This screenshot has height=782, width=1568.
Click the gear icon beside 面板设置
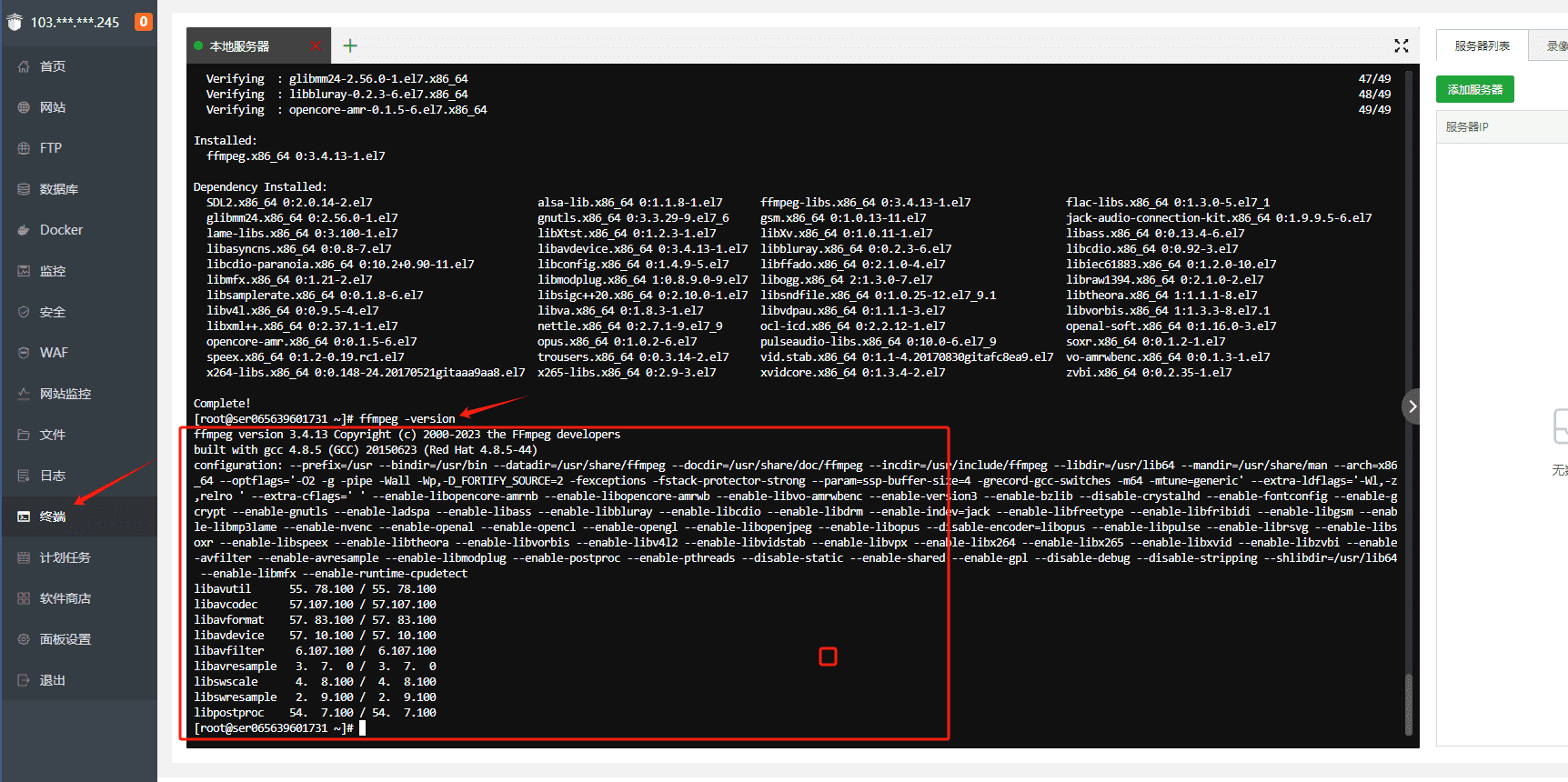point(24,639)
